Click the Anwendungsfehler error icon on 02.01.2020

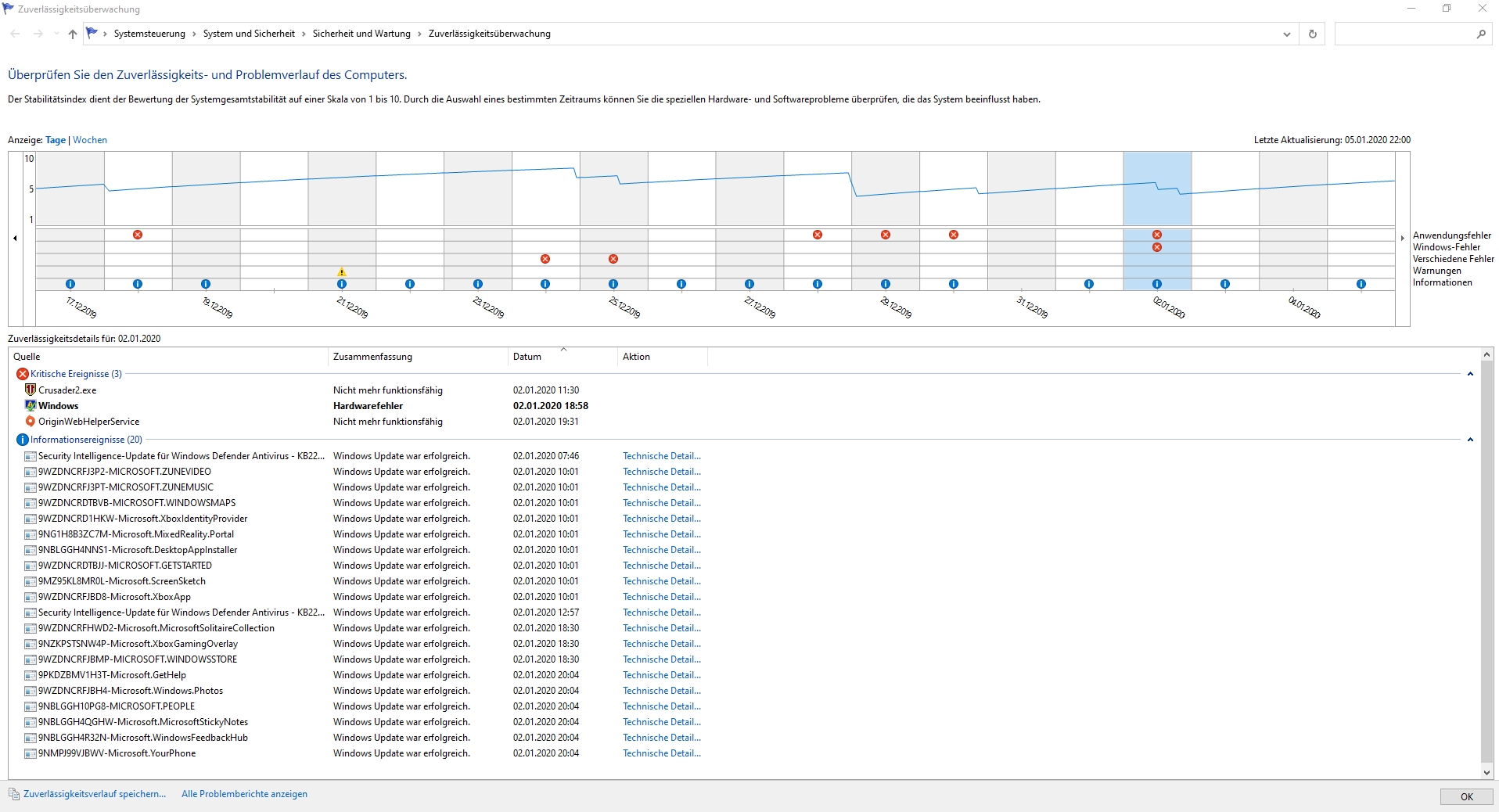click(1157, 235)
